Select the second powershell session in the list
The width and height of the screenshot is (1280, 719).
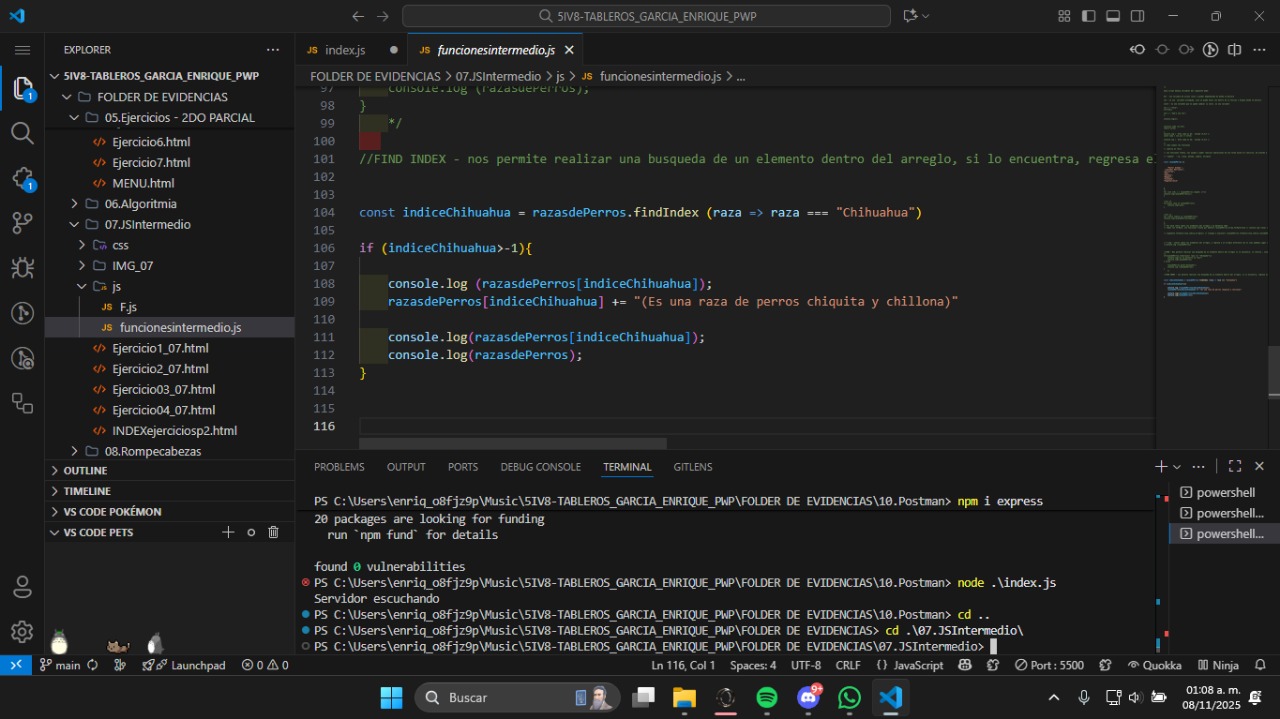(1221, 512)
